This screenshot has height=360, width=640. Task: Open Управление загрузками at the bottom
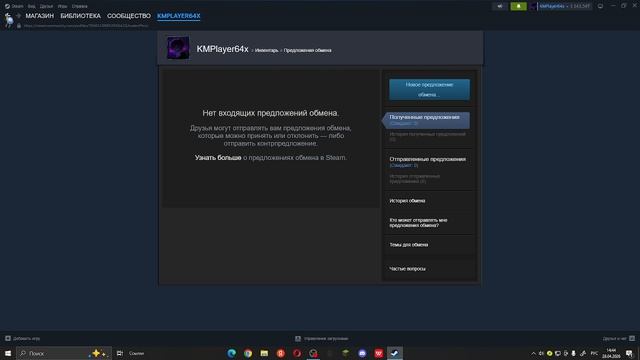point(326,338)
